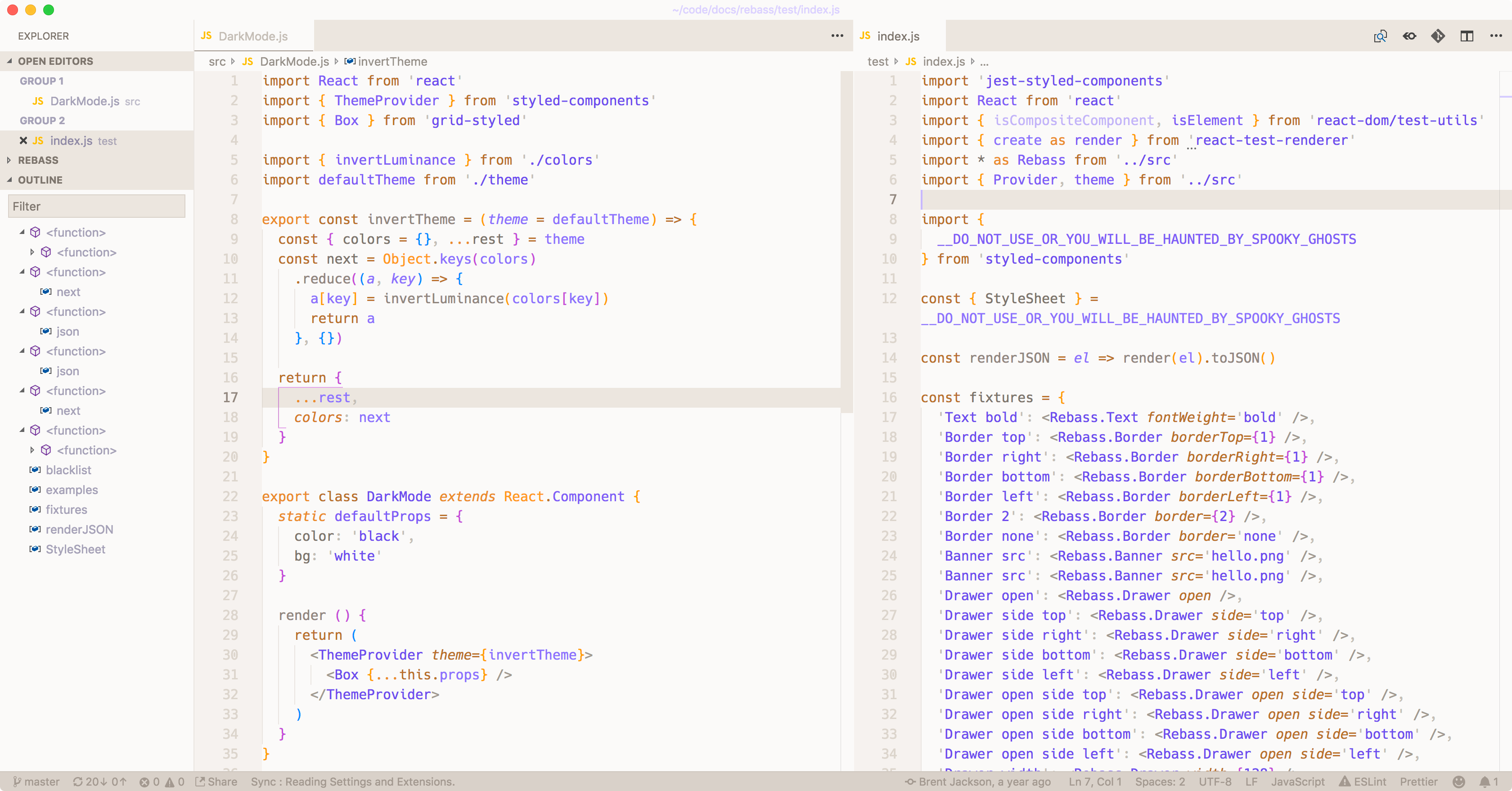Click DarkMode.js breadcrumb item

[294, 62]
